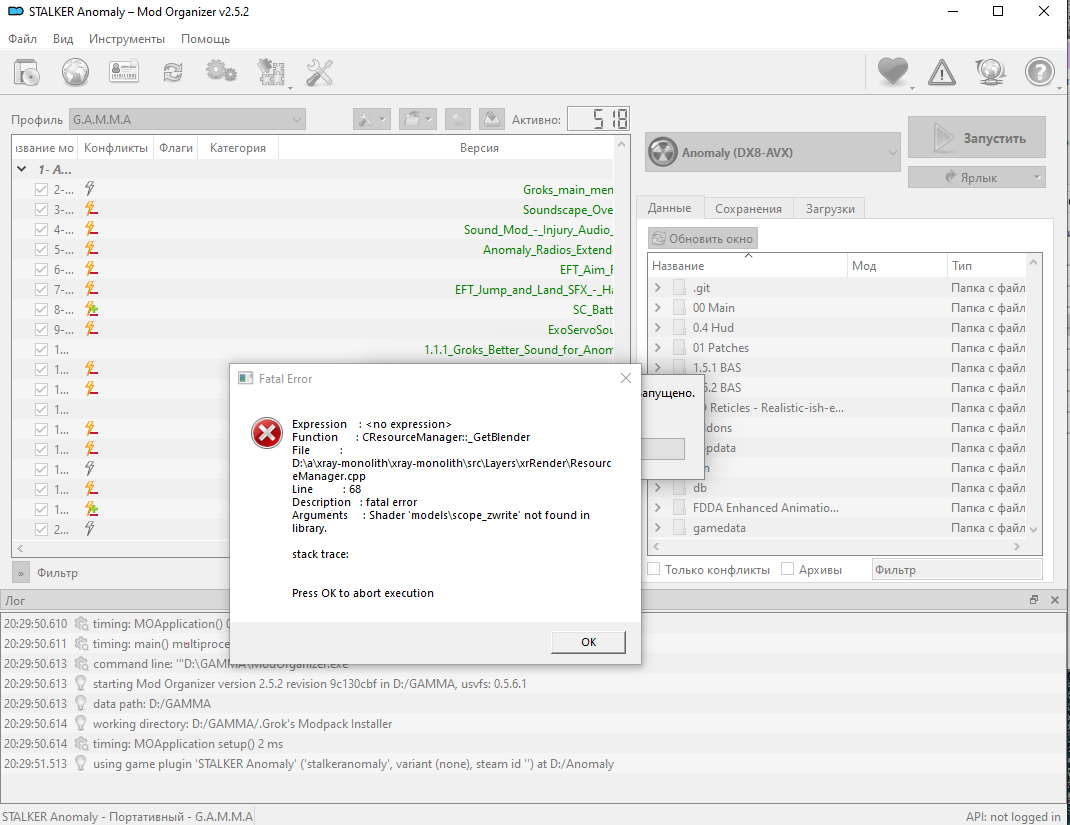
Task: Click the data panel Фильтр input field
Action: (x=957, y=569)
